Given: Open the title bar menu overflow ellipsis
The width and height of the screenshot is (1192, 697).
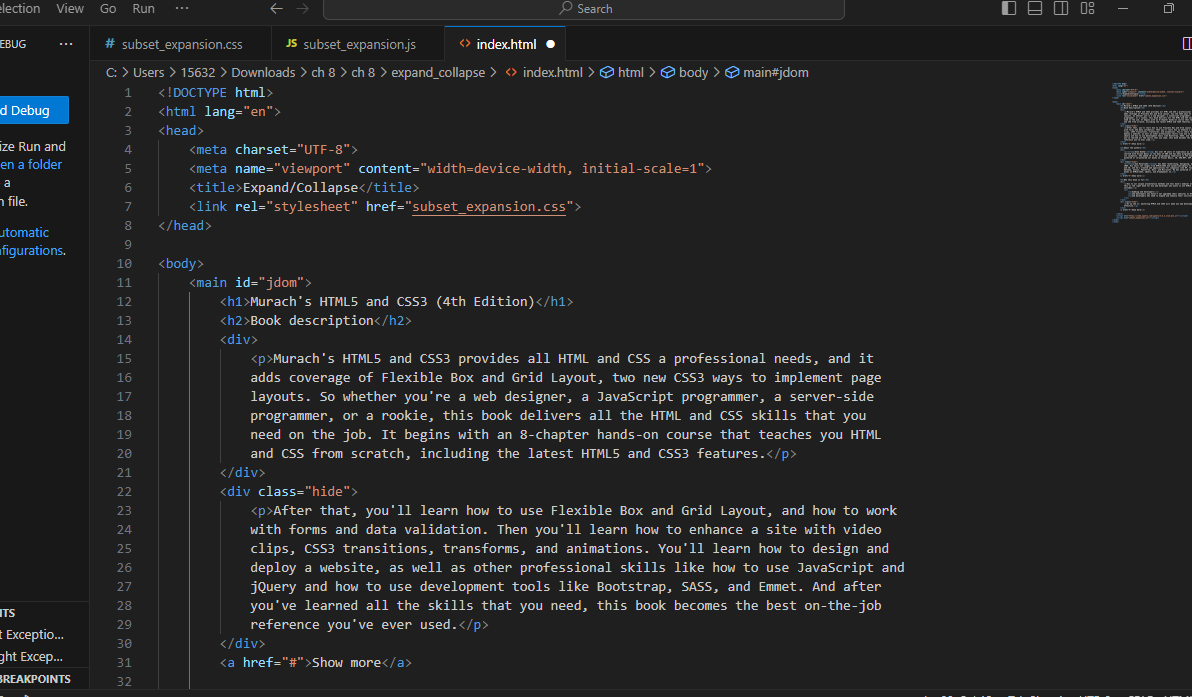Looking at the screenshot, I should [182, 8].
